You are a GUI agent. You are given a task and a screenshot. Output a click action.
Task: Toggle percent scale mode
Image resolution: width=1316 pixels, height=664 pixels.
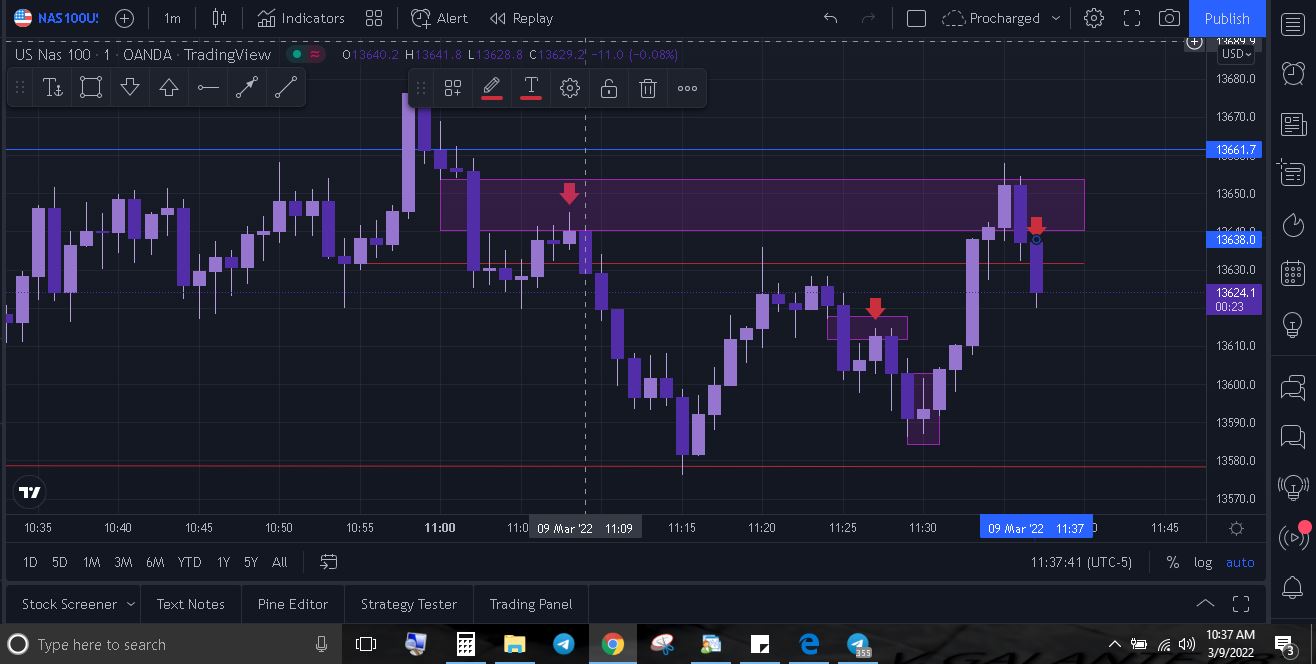(x=1172, y=562)
